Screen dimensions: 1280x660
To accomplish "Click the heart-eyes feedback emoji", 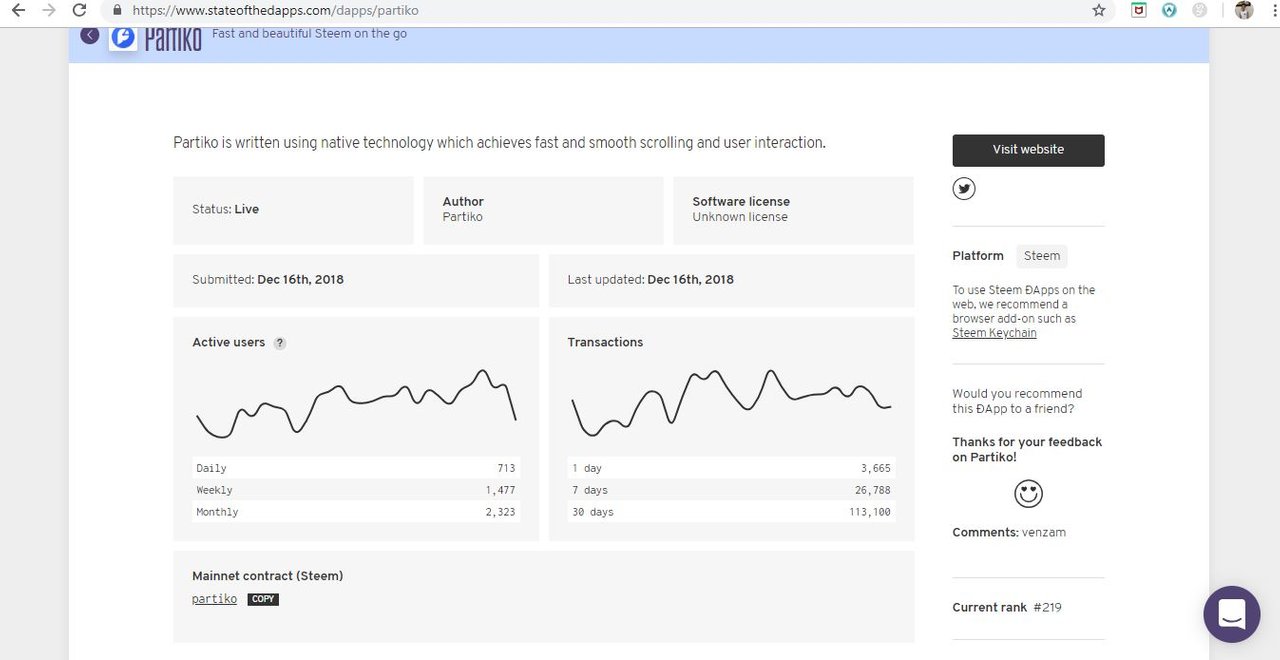I will [x=1028, y=494].
